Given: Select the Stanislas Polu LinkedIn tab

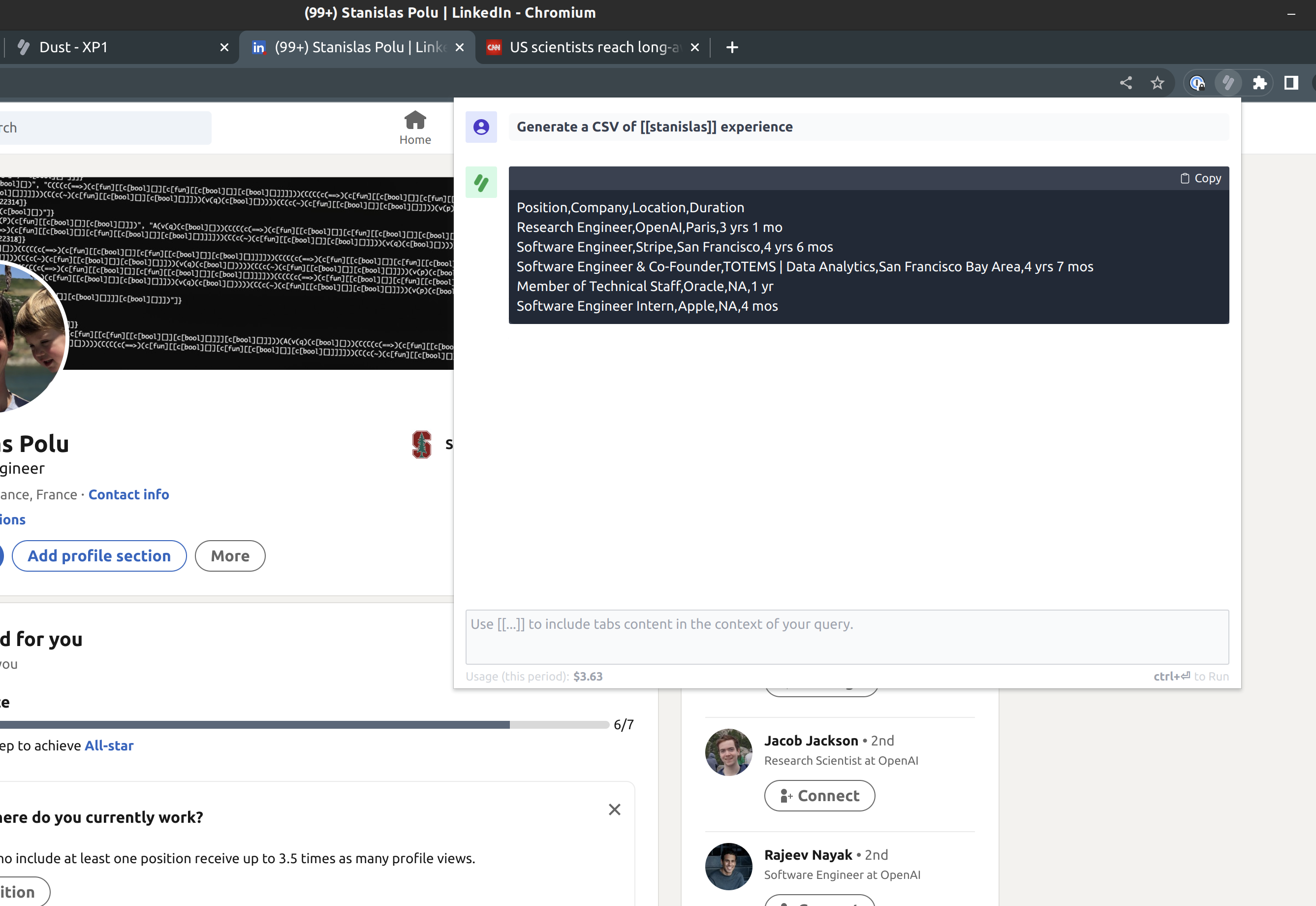Looking at the screenshot, I should tap(357, 47).
